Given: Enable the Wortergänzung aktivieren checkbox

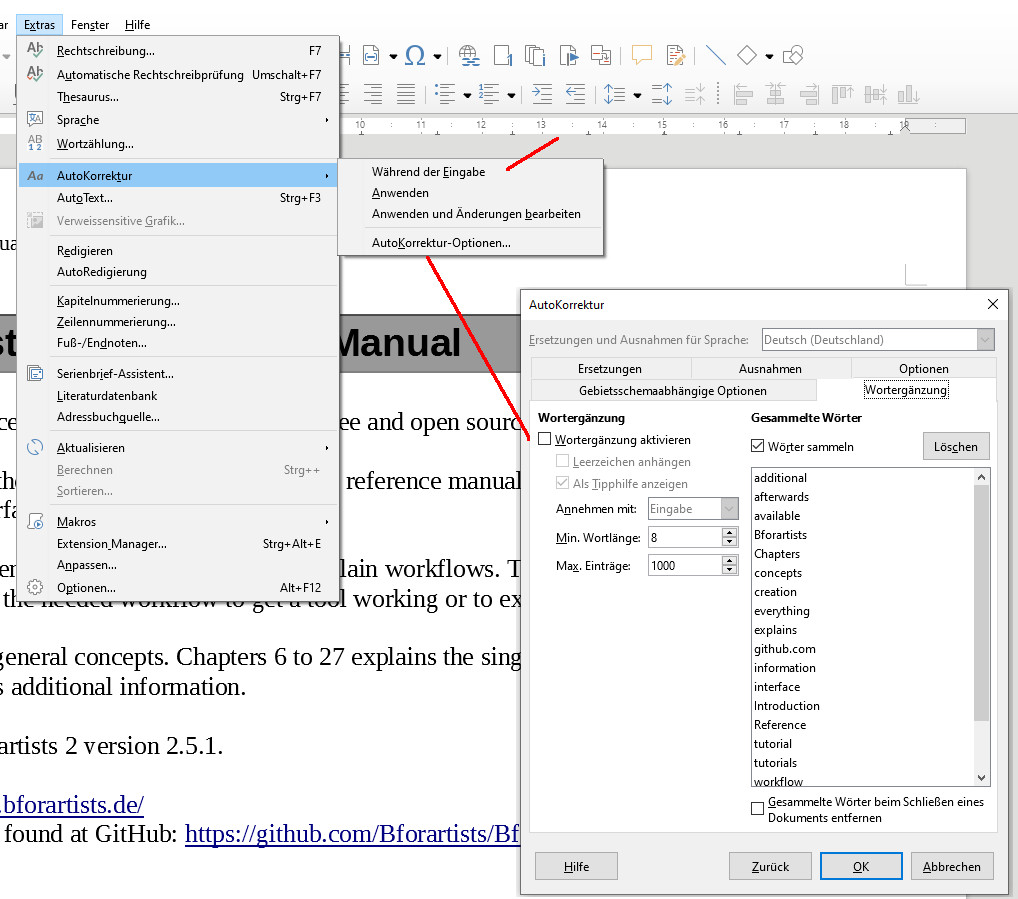Looking at the screenshot, I should 545,439.
